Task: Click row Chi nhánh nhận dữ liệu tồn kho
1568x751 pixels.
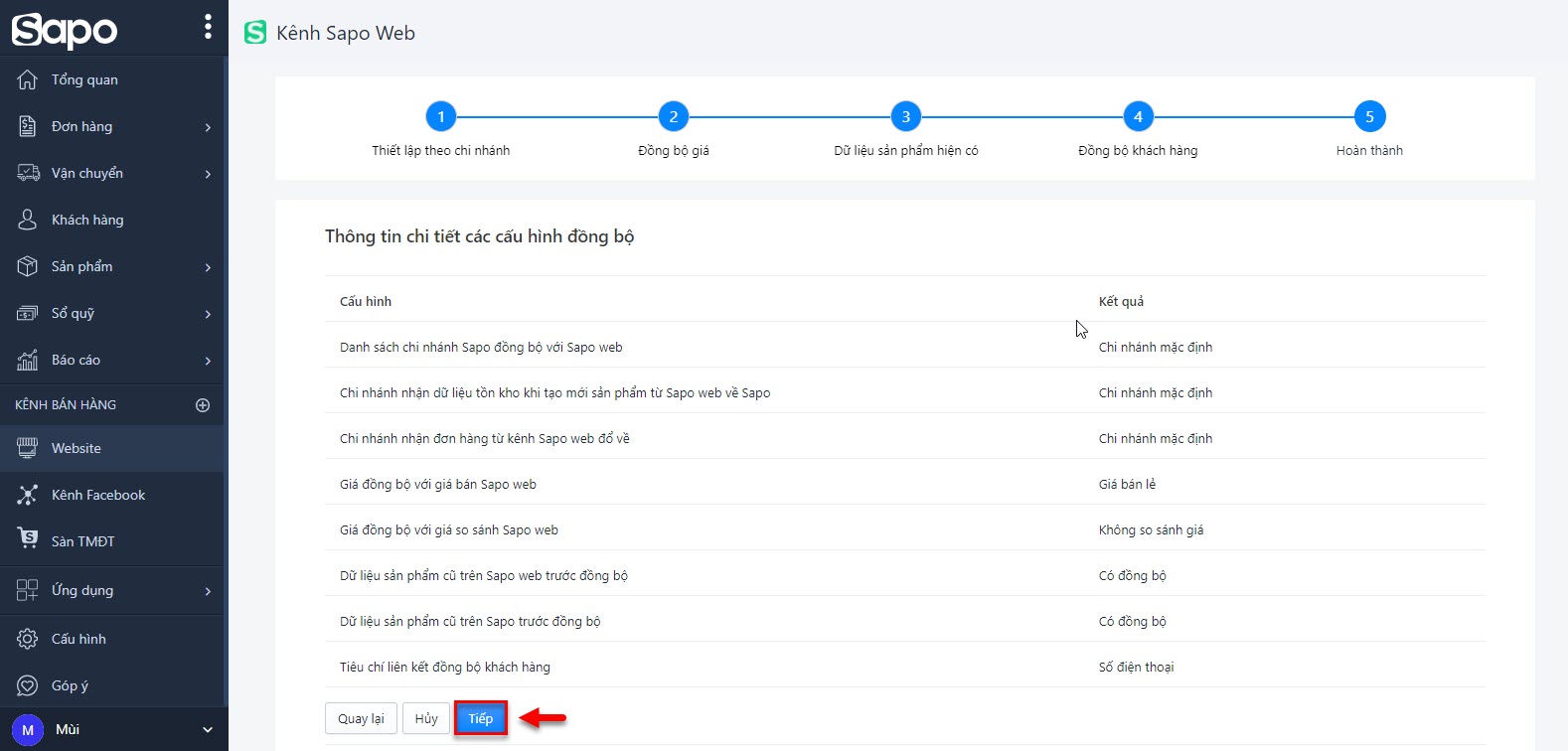Action: (x=905, y=392)
